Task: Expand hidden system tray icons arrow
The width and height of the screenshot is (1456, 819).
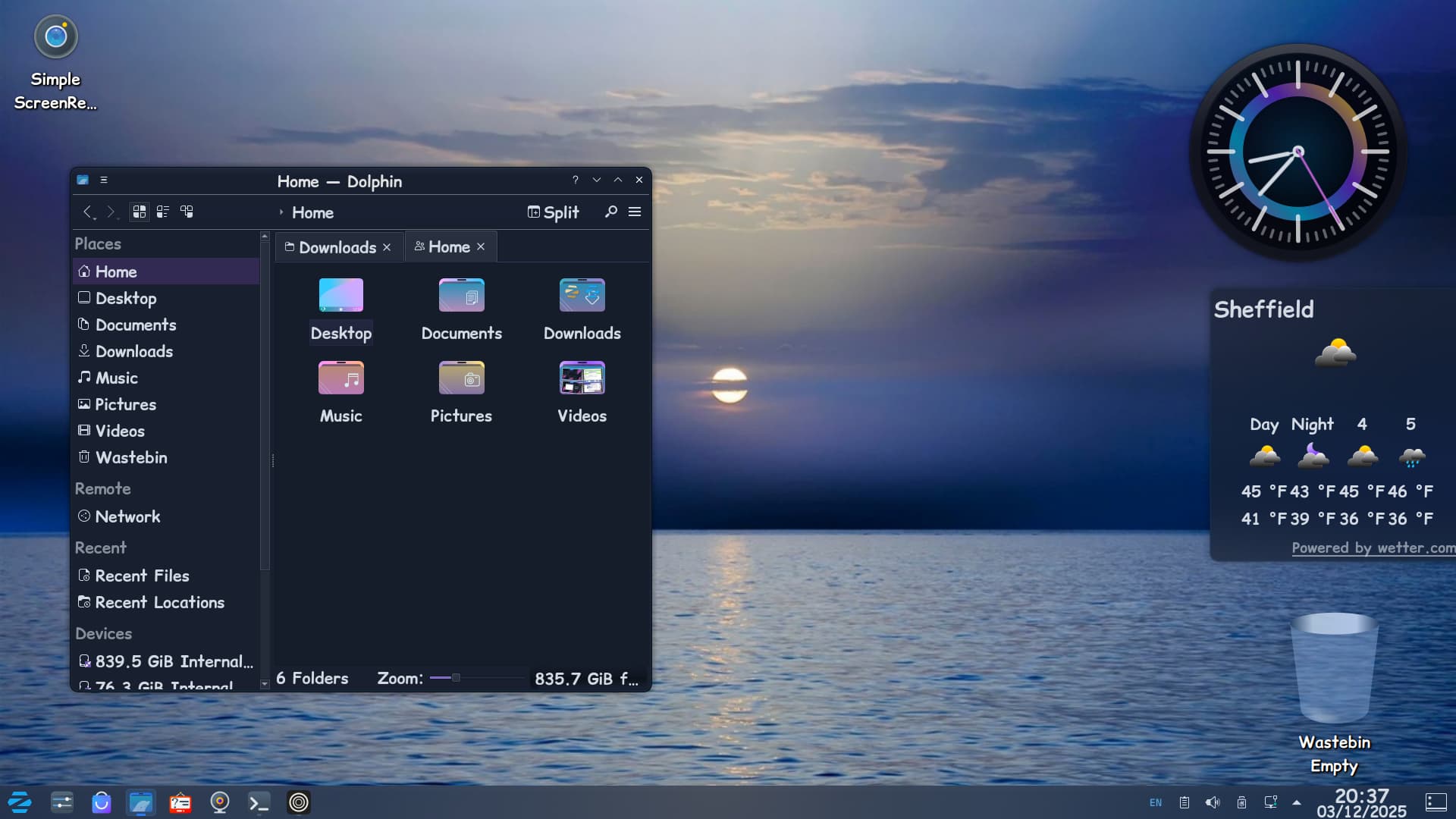Action: point(1297,802)
